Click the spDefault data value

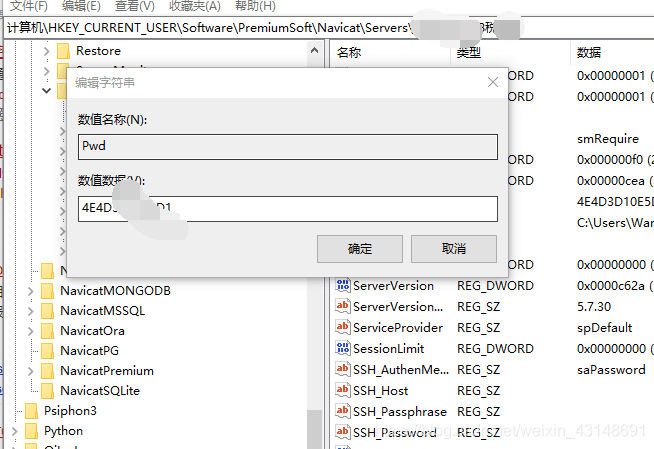(x=604, y=328)
